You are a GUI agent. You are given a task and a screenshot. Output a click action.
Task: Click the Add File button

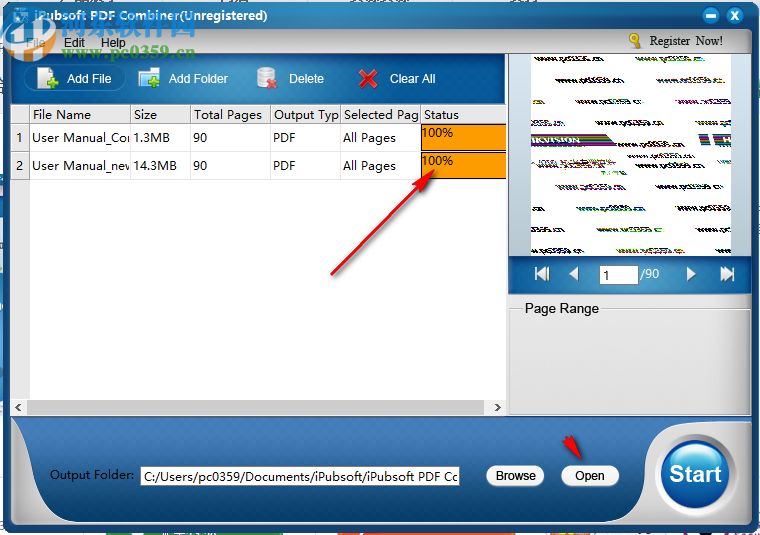(75, 79)
